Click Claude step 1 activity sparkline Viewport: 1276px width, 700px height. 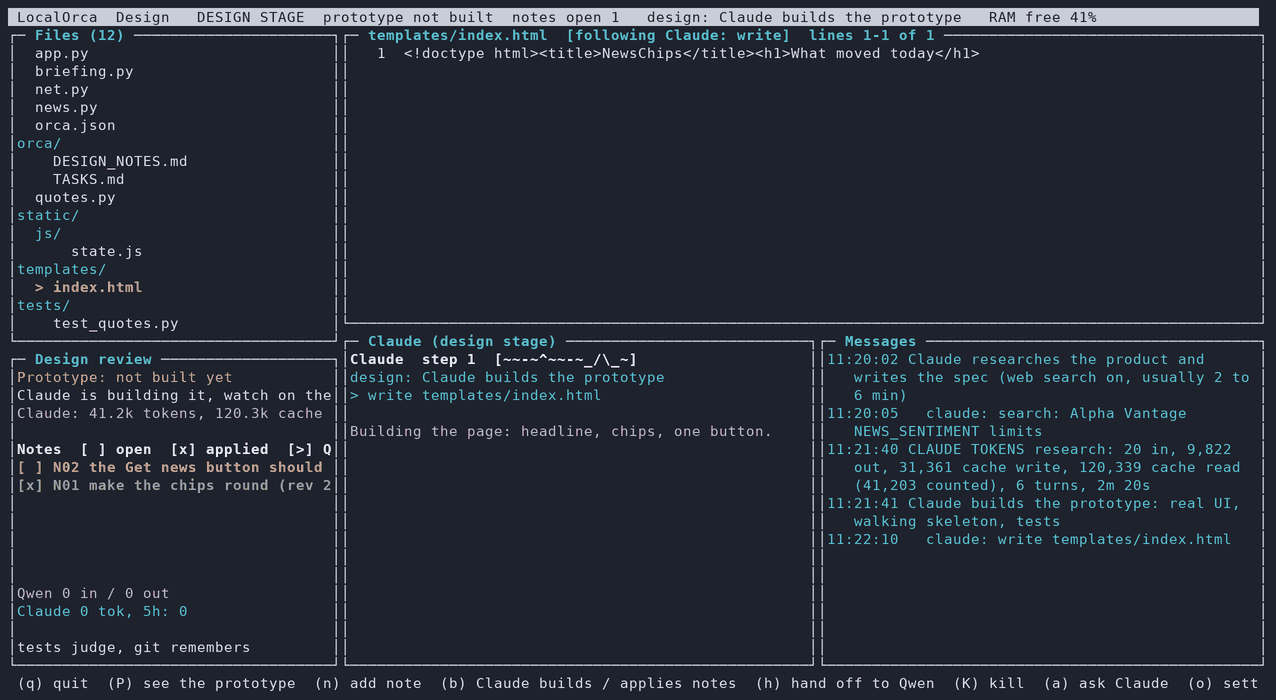point(566,359)
